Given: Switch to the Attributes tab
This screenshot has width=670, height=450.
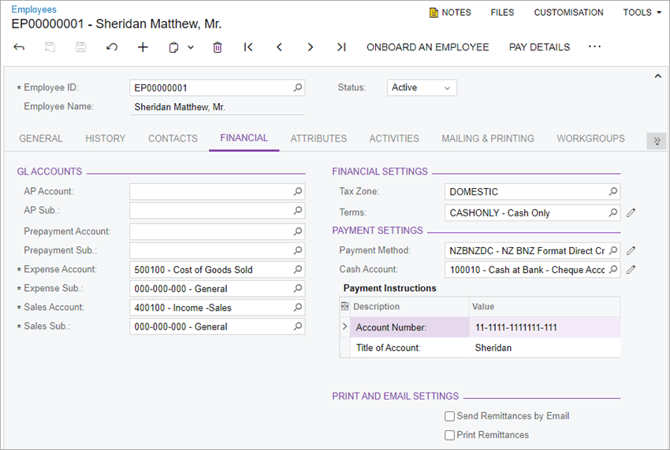Looking at the screenshot, I should (318, 139).
